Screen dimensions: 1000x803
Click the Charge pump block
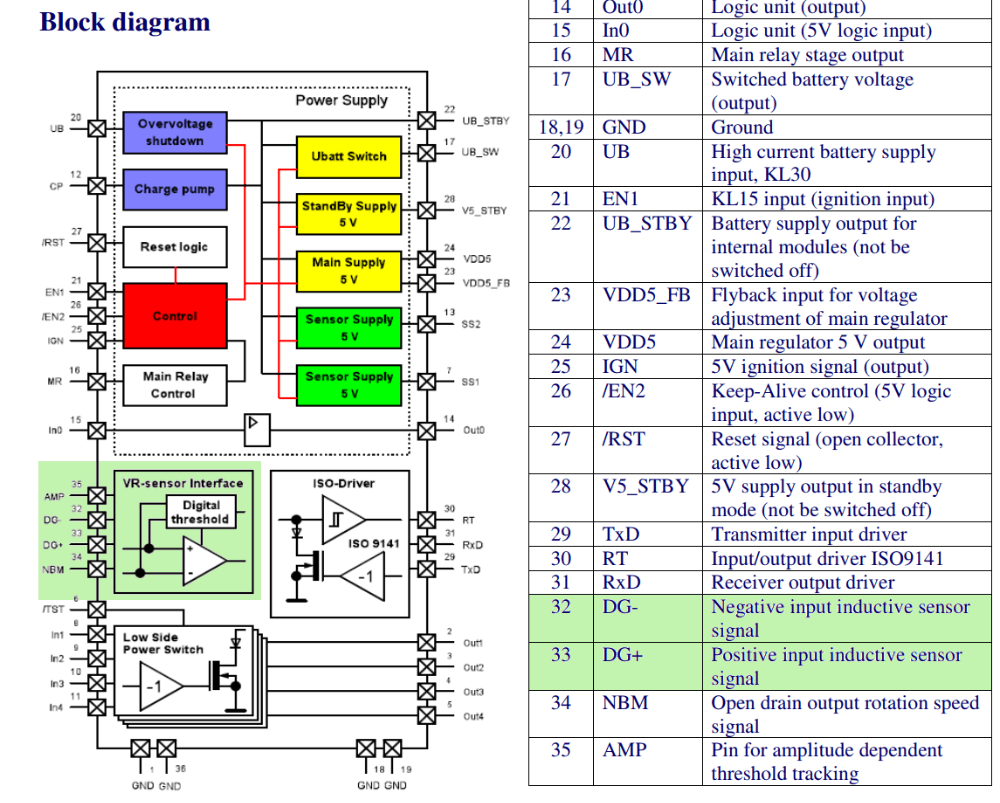point(175,188)
